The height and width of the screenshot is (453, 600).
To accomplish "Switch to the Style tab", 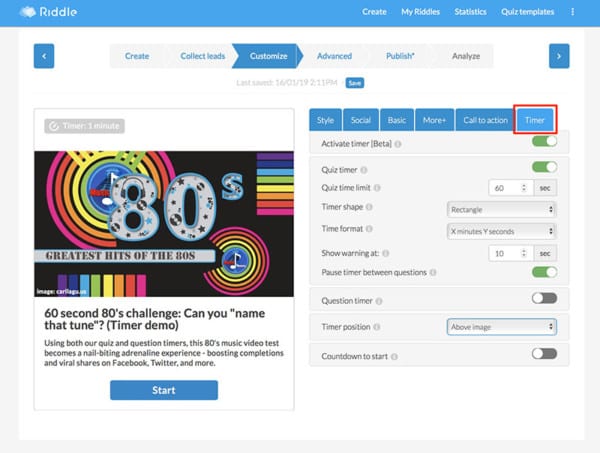I will [x=325, y=120].
